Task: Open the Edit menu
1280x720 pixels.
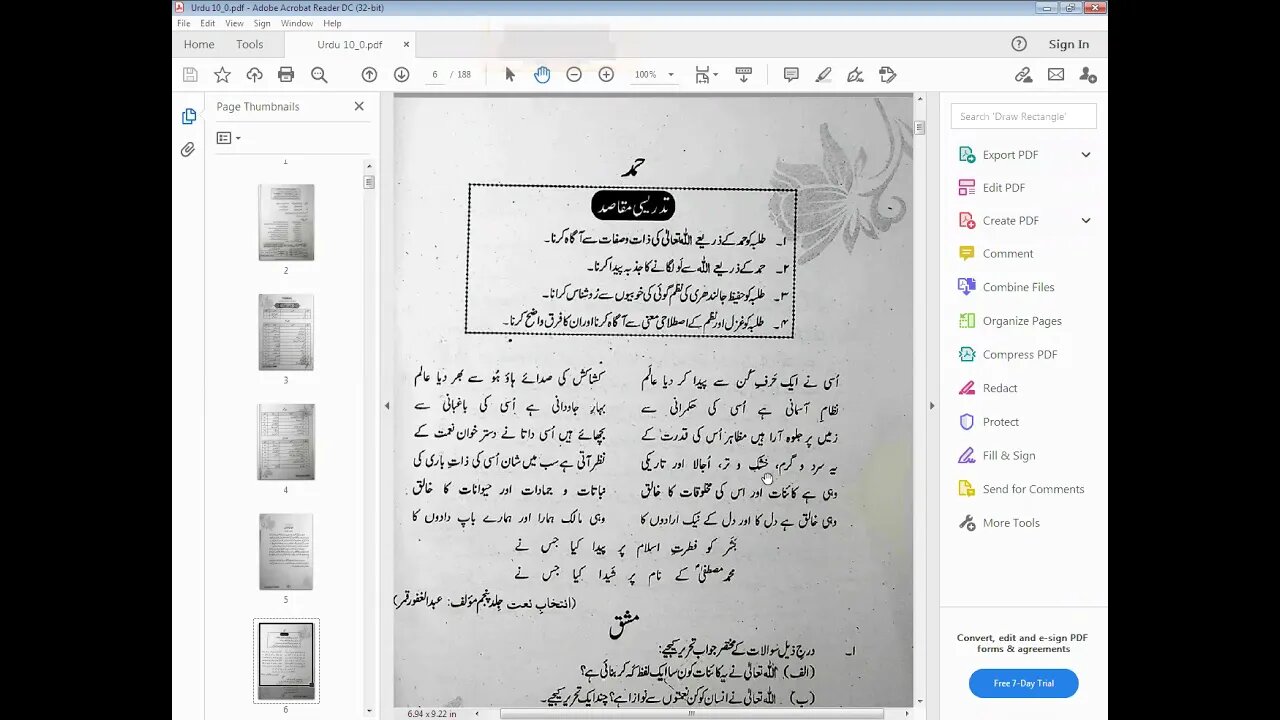Action: (x=208, y=23)
